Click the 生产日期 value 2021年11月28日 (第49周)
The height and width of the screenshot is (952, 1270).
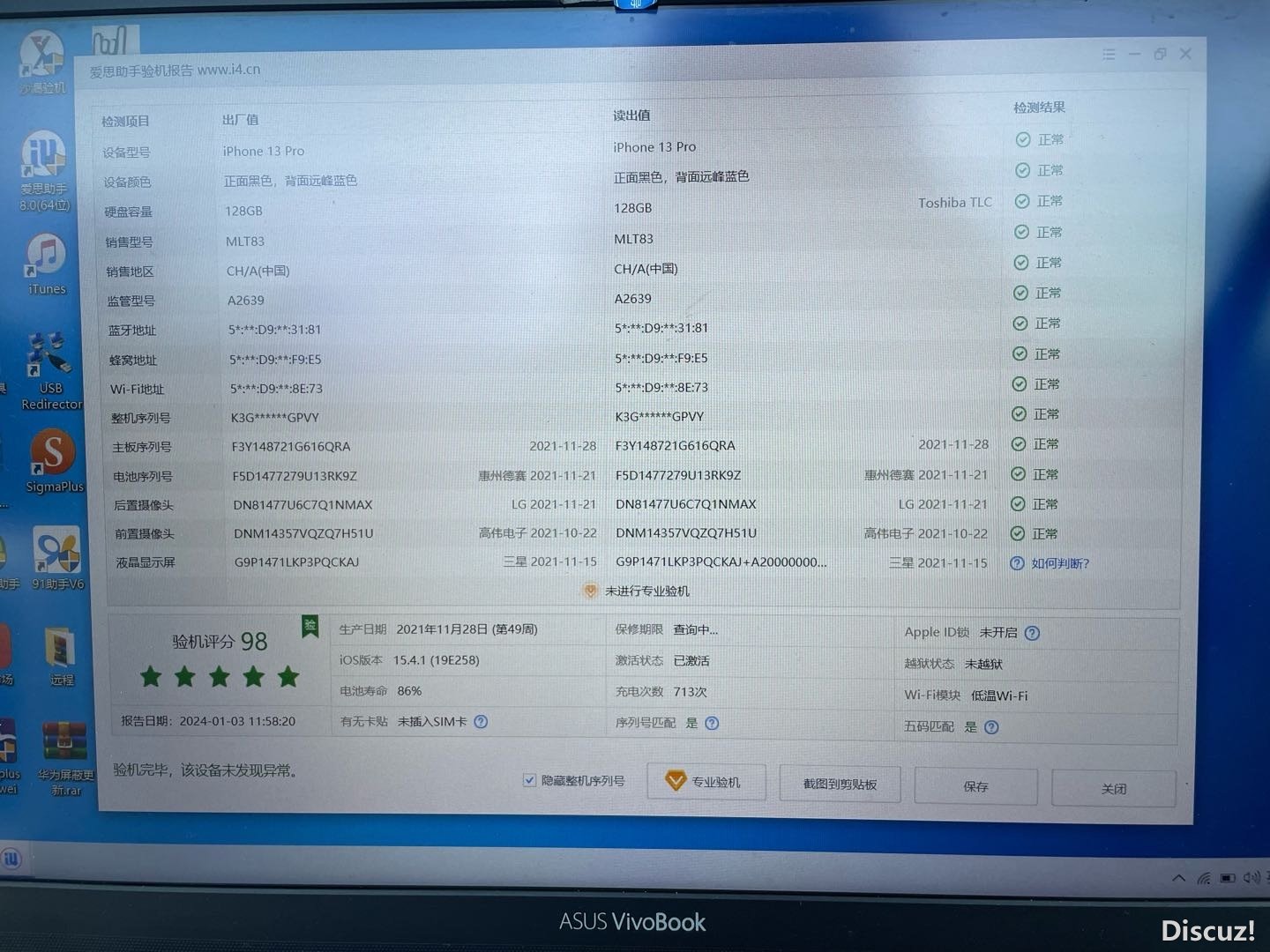coord(467,629)
